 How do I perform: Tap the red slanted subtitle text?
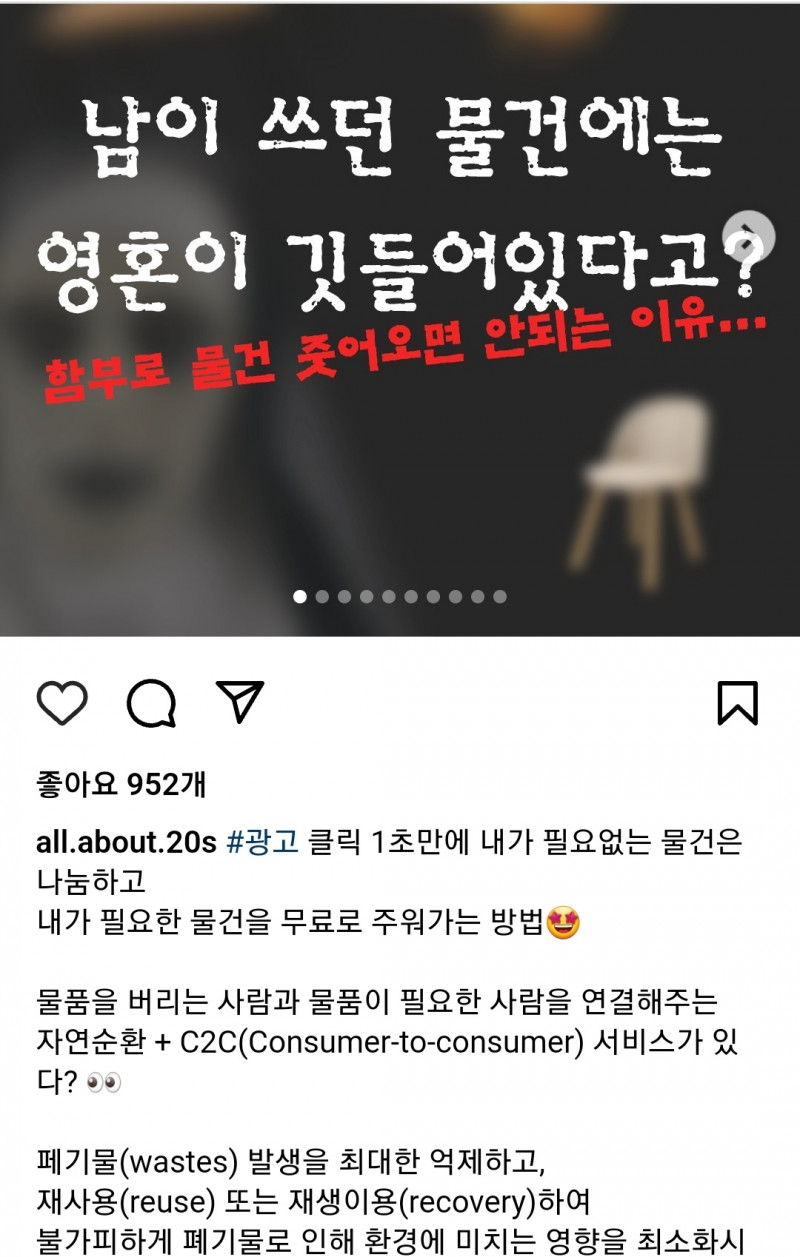pyautogui.click(x=405, y=355)
